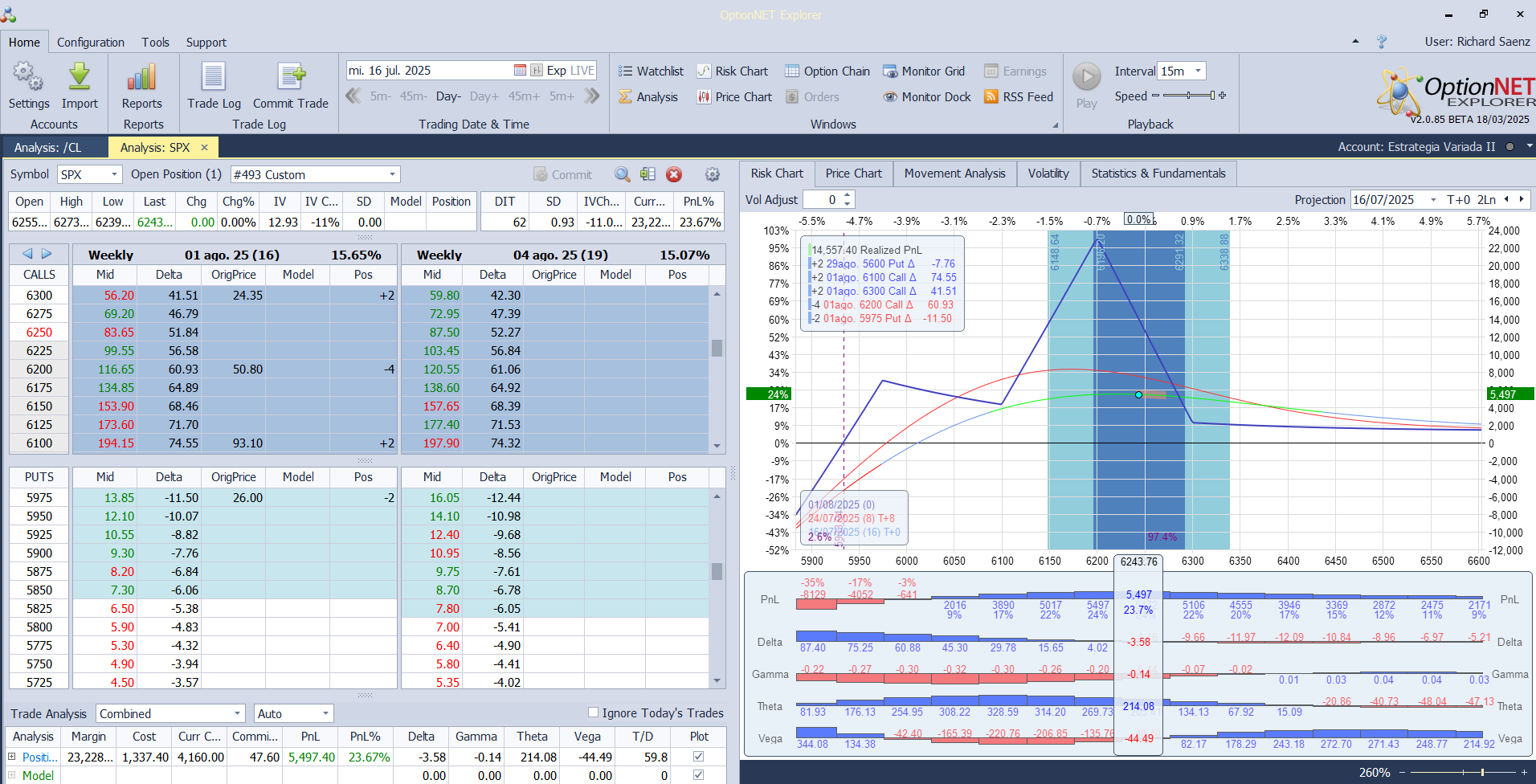1536x784 pixels.
Task: Open the Risk Chart window
Action: [733, 71]
